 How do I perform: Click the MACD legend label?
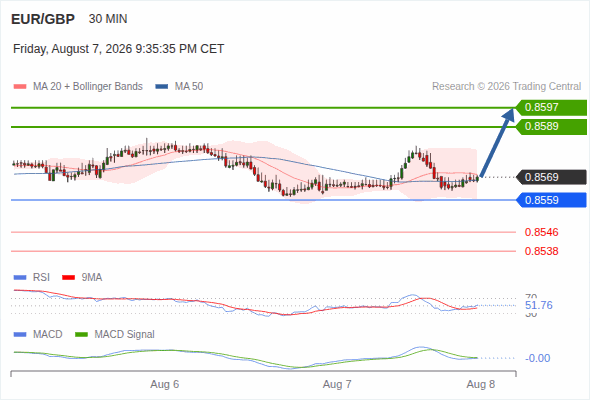coord(48,334)
